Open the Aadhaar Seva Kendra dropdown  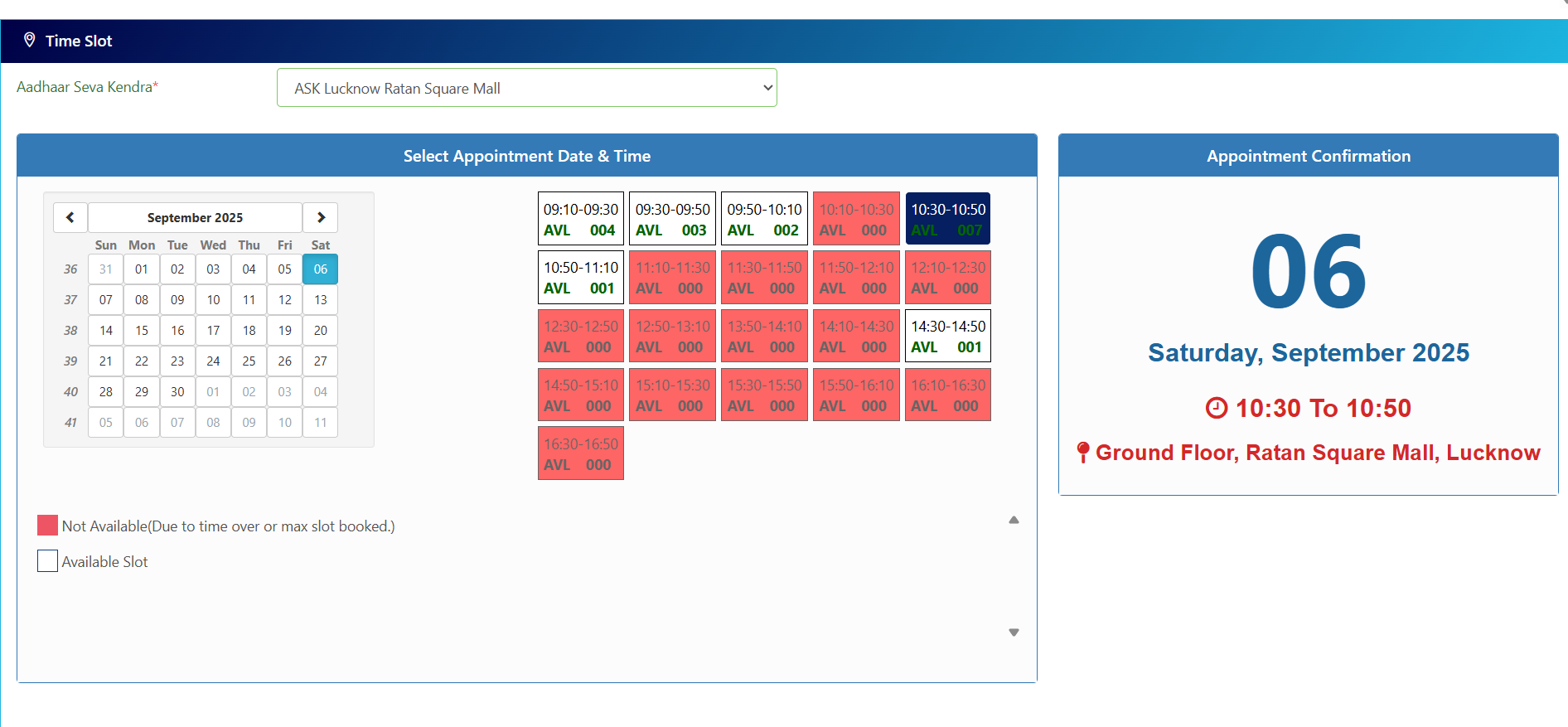pyautogui.click(x=527, y=88)
